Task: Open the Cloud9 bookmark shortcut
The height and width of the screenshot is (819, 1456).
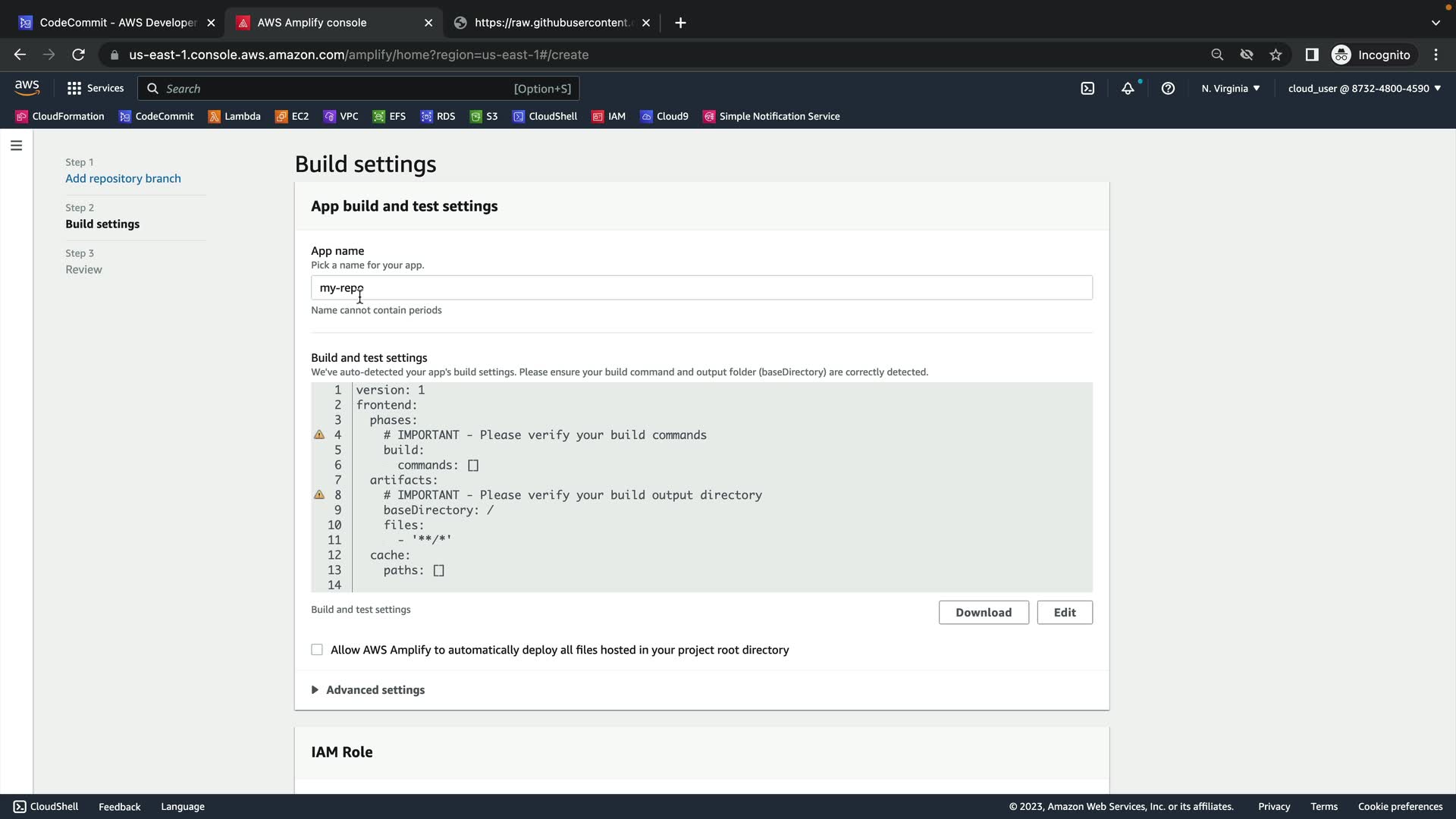Action: tap(664, 116)
